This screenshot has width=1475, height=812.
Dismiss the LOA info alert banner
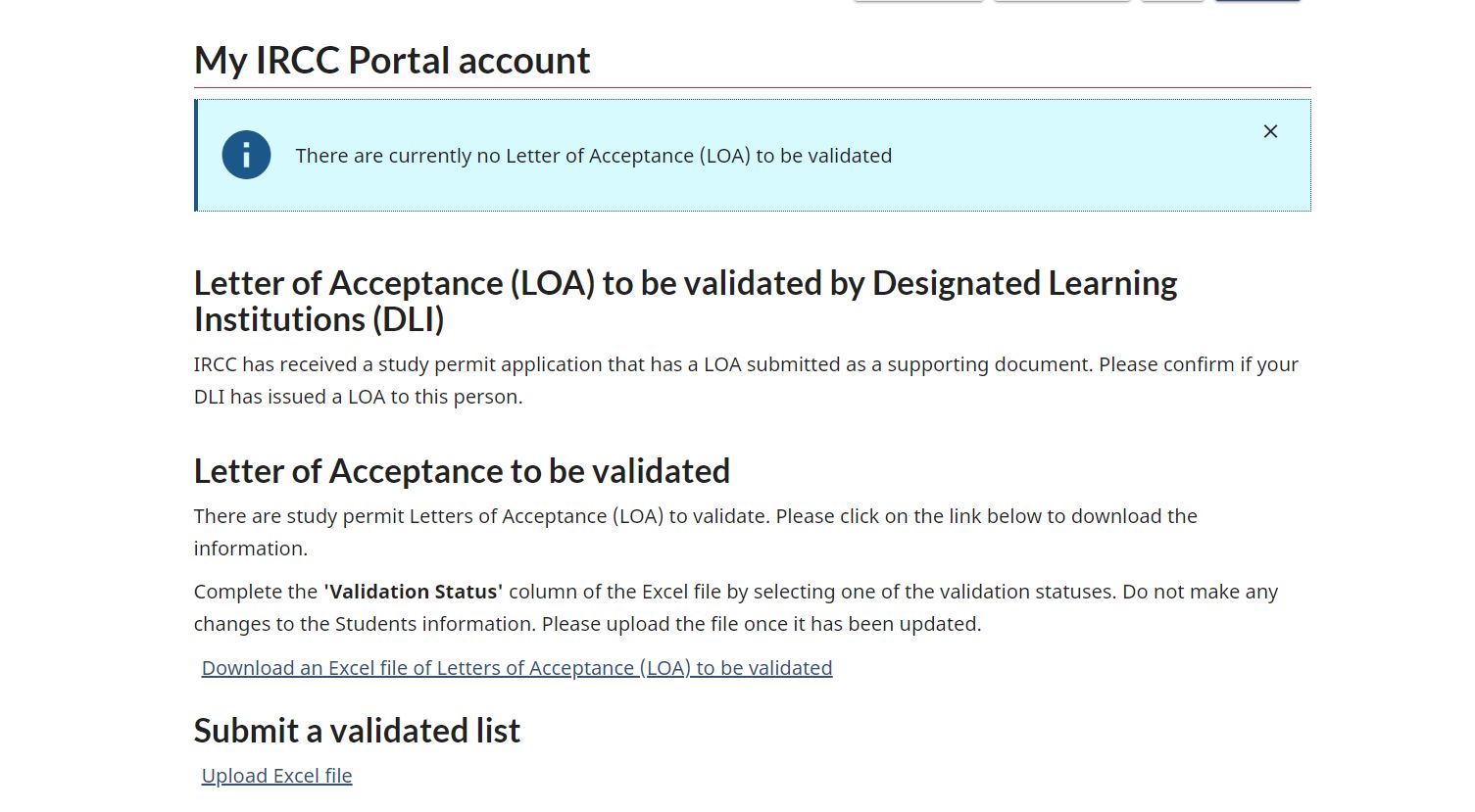pos(1270,131)
